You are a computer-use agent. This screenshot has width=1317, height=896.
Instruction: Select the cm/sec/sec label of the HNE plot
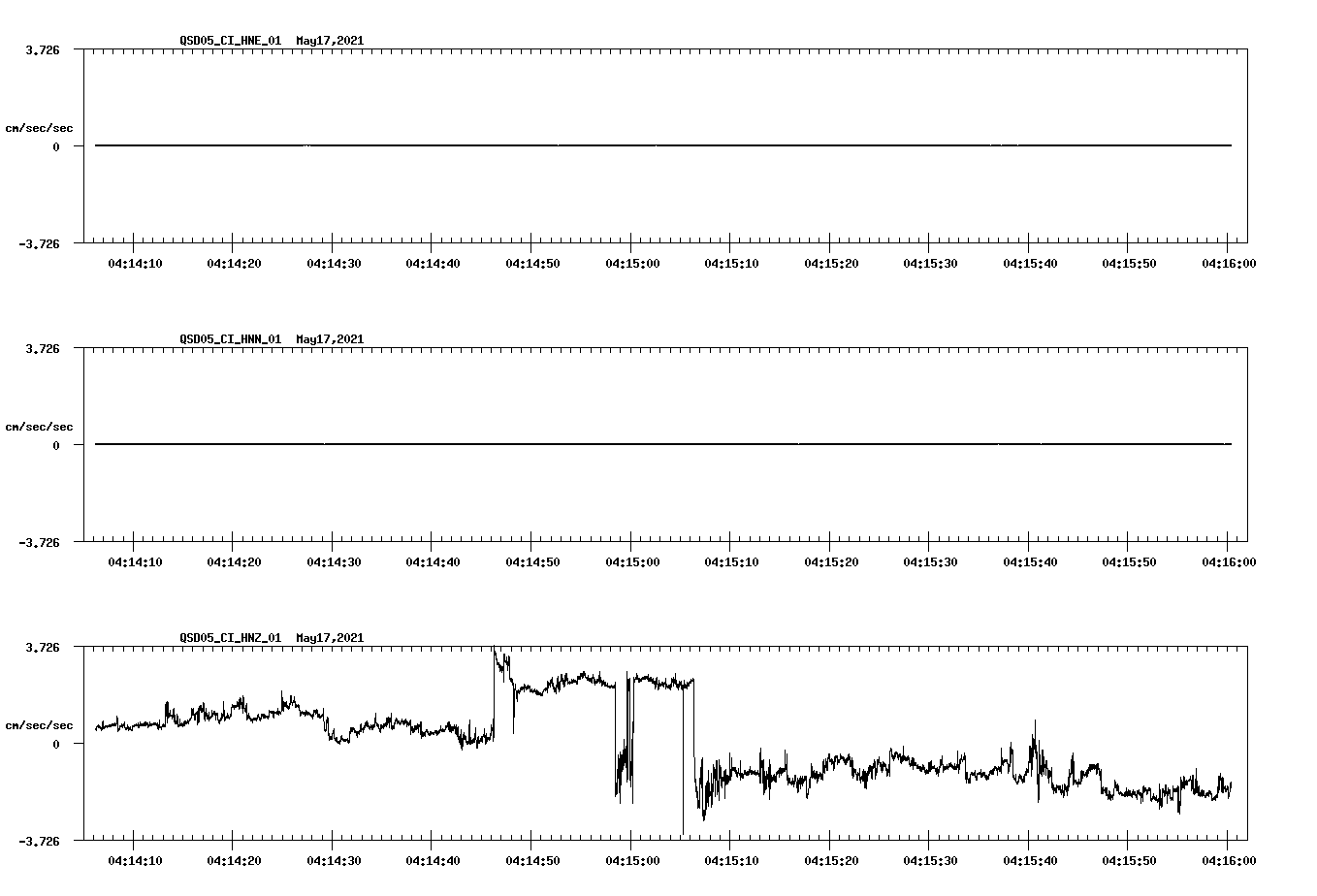tap(40, 126)
